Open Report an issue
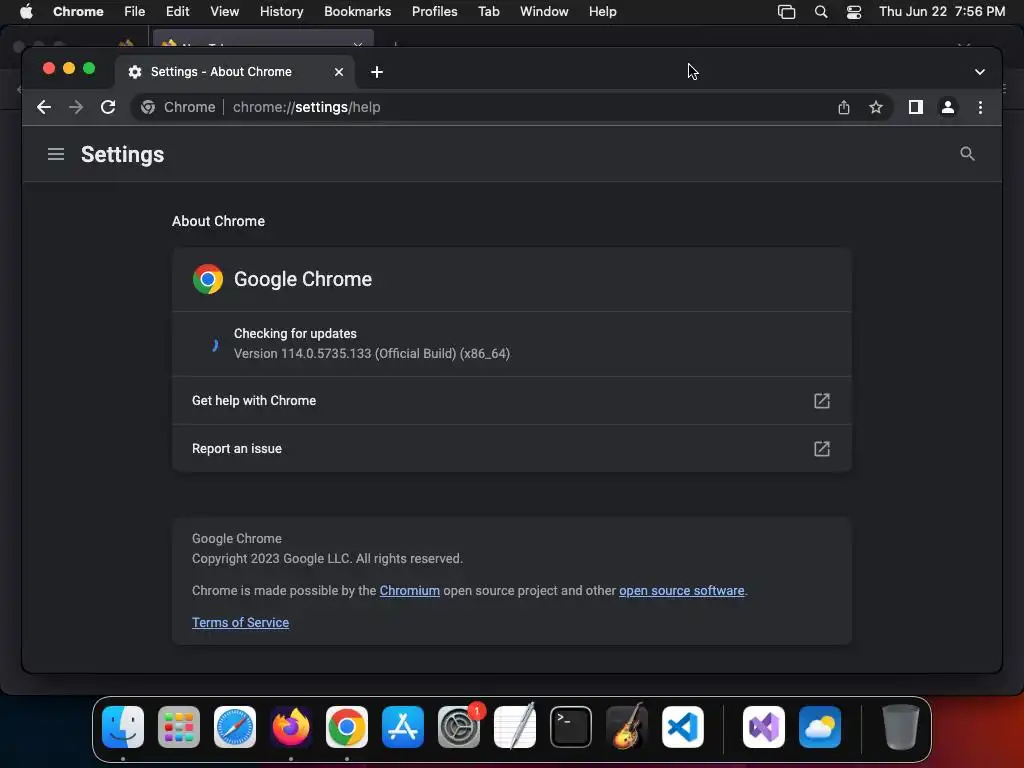 tap(512, 449)
